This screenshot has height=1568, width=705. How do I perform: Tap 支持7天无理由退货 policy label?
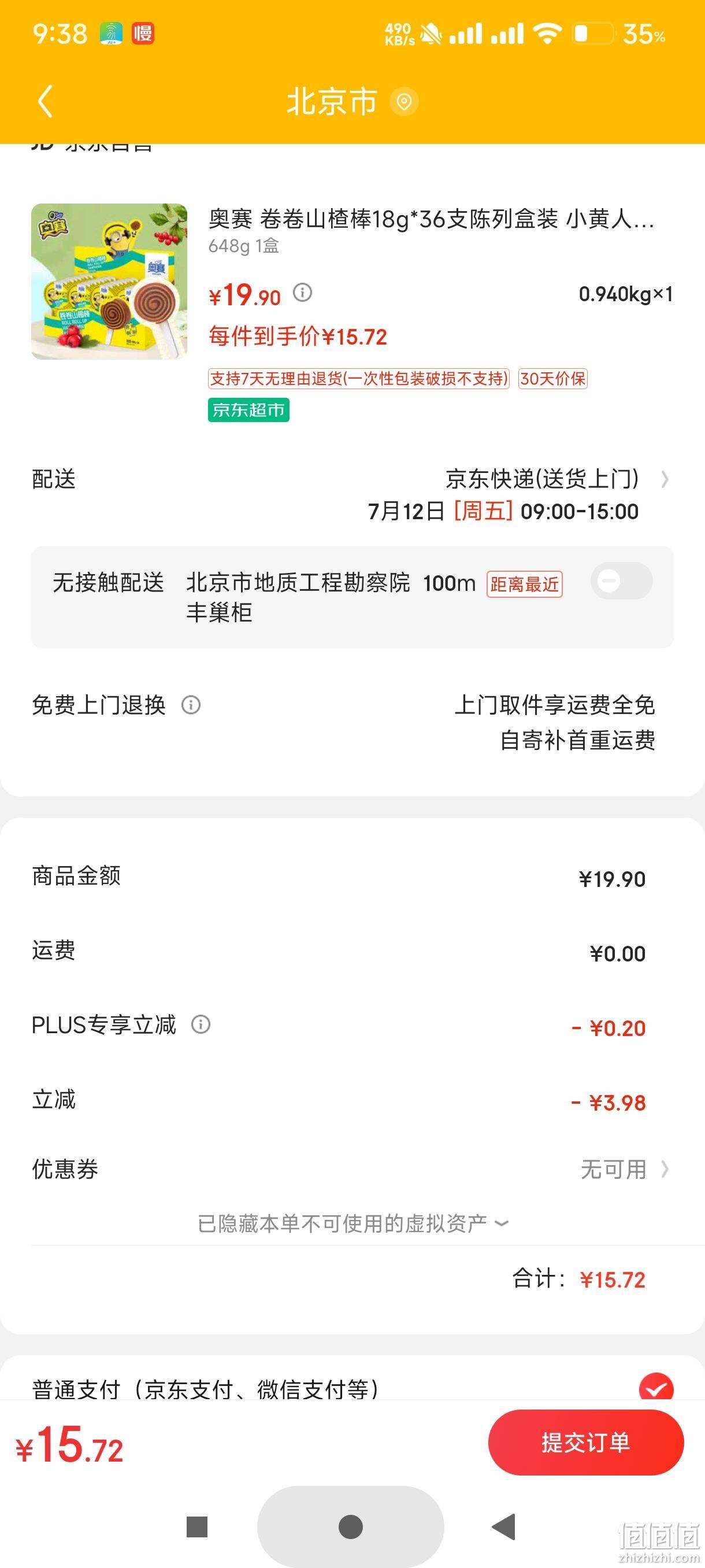358,379
